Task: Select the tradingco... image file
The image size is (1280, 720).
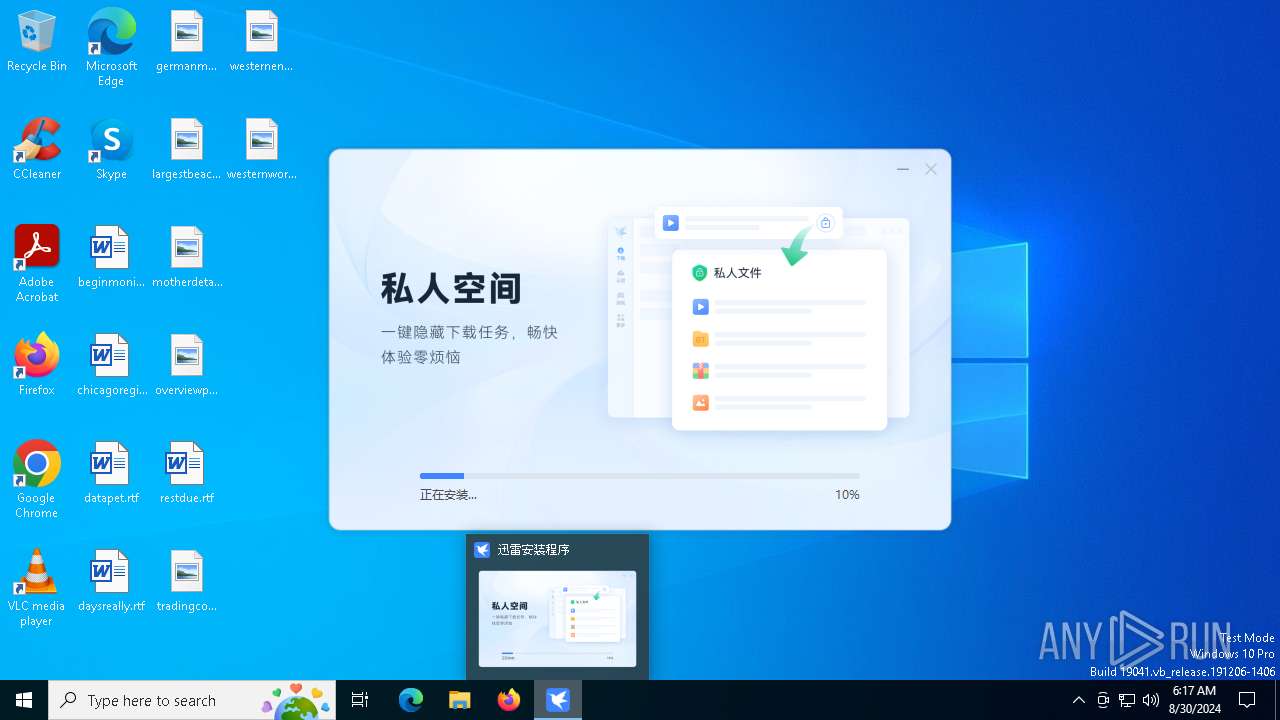Action: click(186, 581)
